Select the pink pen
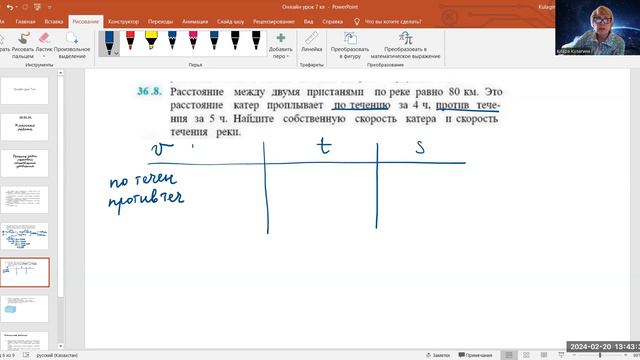This screenshot has height=360, width=640. (x=193, y=40)
